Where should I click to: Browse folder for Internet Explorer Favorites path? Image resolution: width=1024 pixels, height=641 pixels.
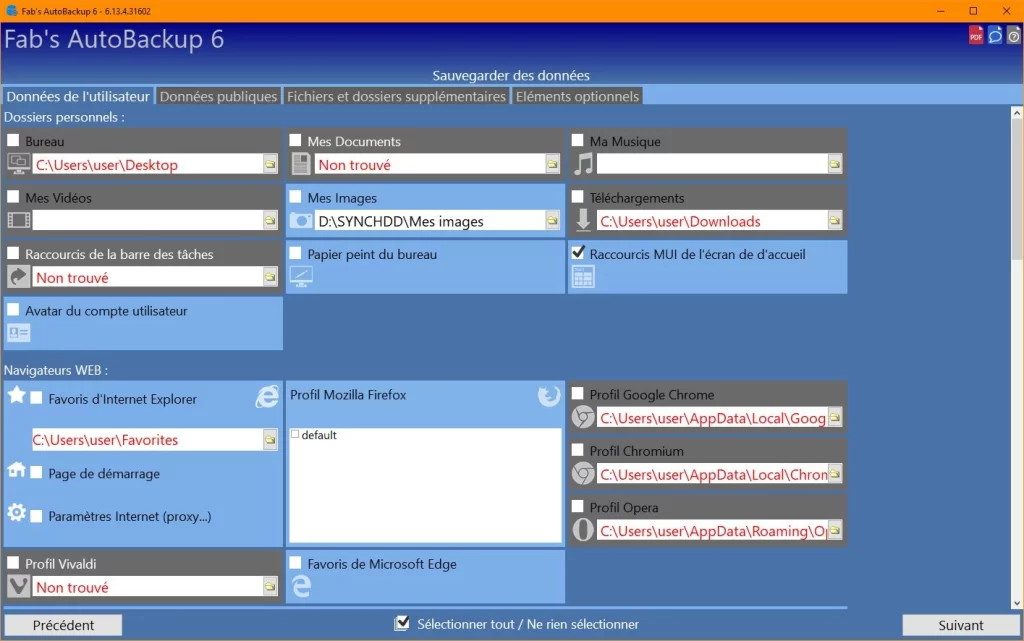tap(270, 439)
